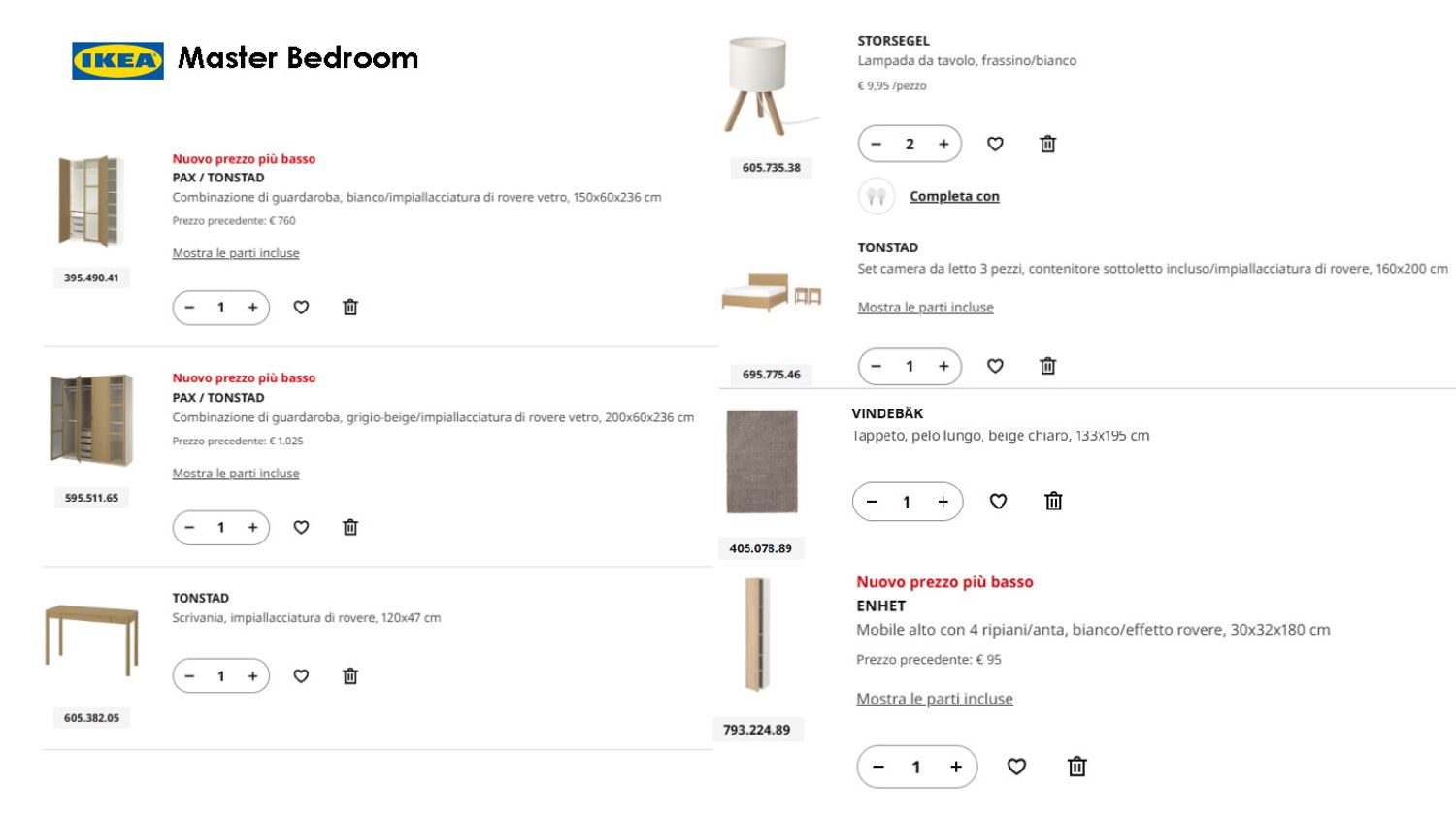Image resolution: width=1456 pixels, height=819 pixels.
Task: Increase VINDEBÄK rug quantity
Action: click(x=943, y=502)
